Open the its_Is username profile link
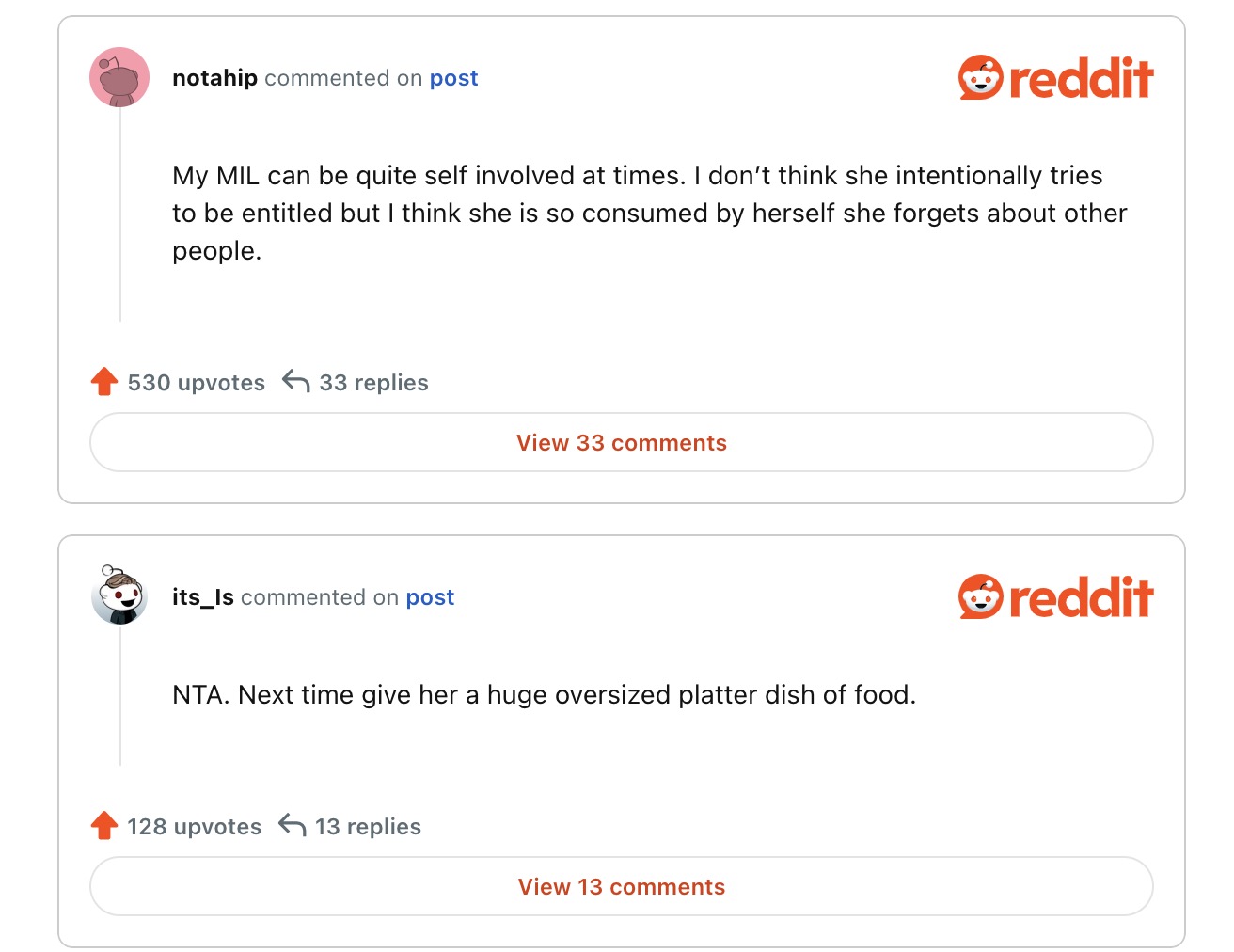Screen dimensions: 1234x952 [202, 597]
